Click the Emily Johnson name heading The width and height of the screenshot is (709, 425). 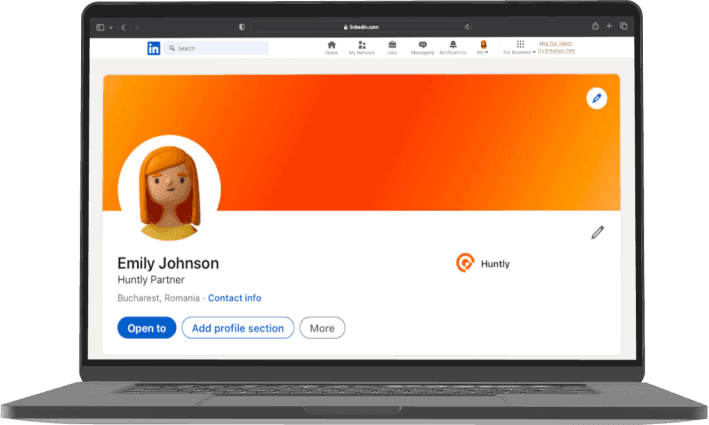[168, 263]
